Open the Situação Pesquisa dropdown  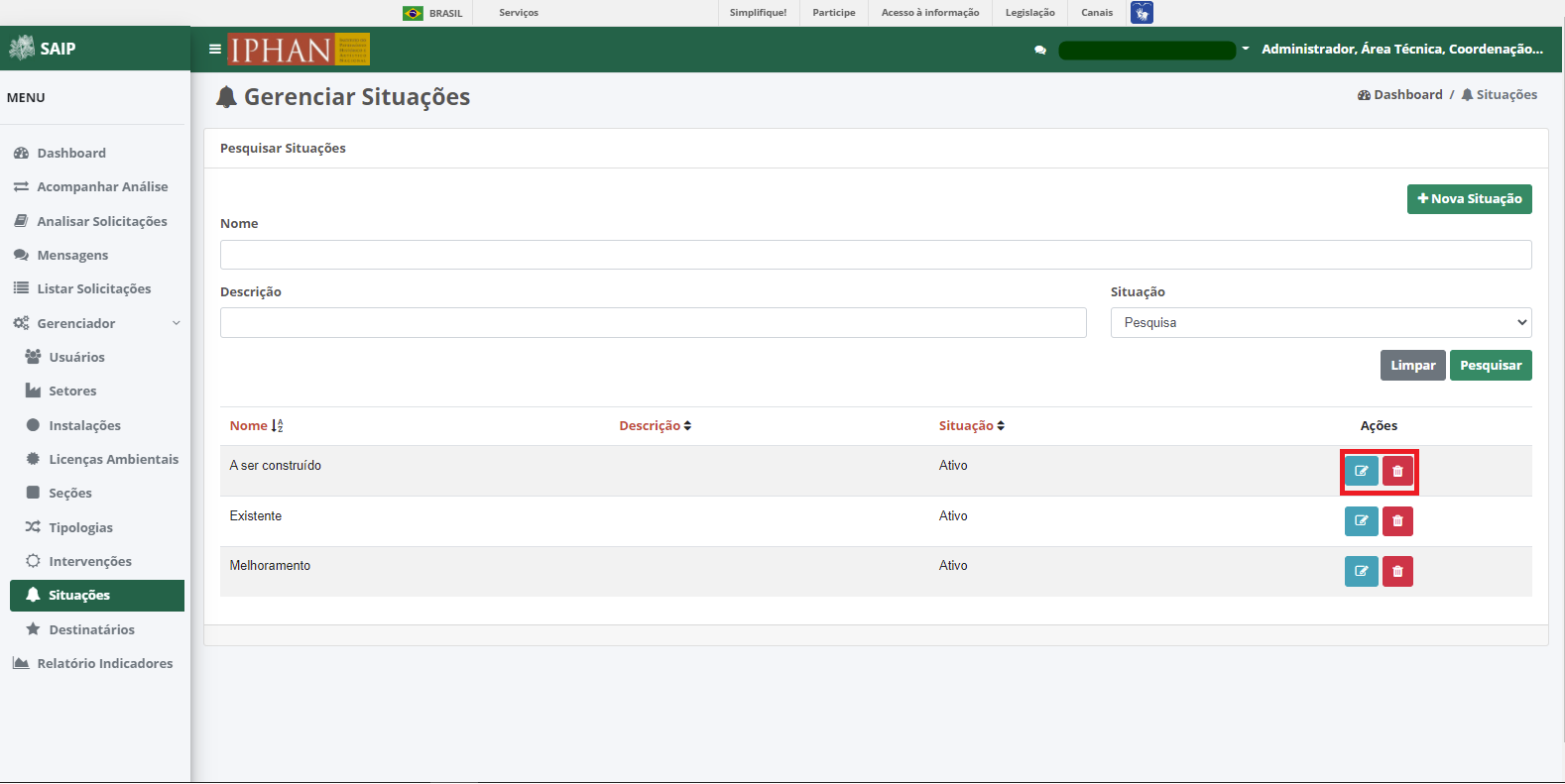pyautogui.click(x=1321, y=323)
